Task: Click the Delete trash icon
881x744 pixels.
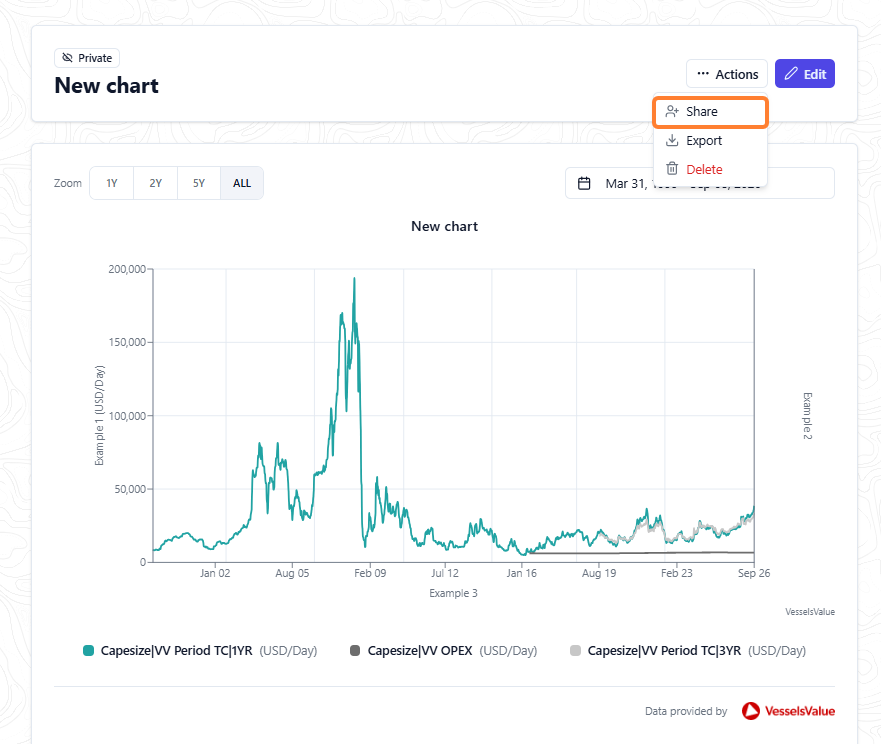Action: click(x=672, y=169)
